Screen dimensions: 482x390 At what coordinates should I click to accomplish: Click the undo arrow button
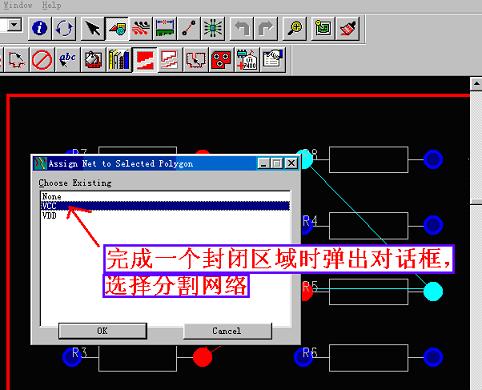point(242,28)
